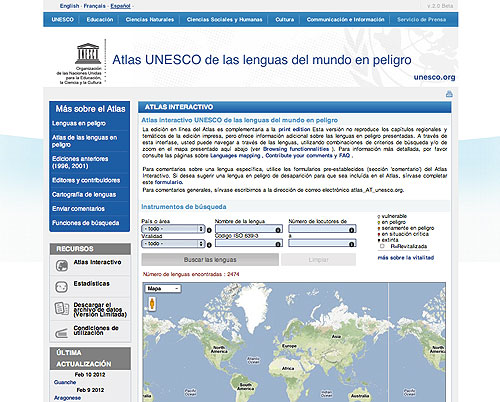Click the info icon beside País o área

coord(209,230)
